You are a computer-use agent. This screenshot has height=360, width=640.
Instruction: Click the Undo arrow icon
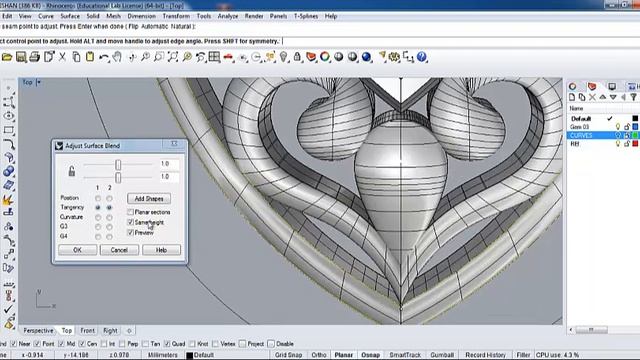coord(104,57)
